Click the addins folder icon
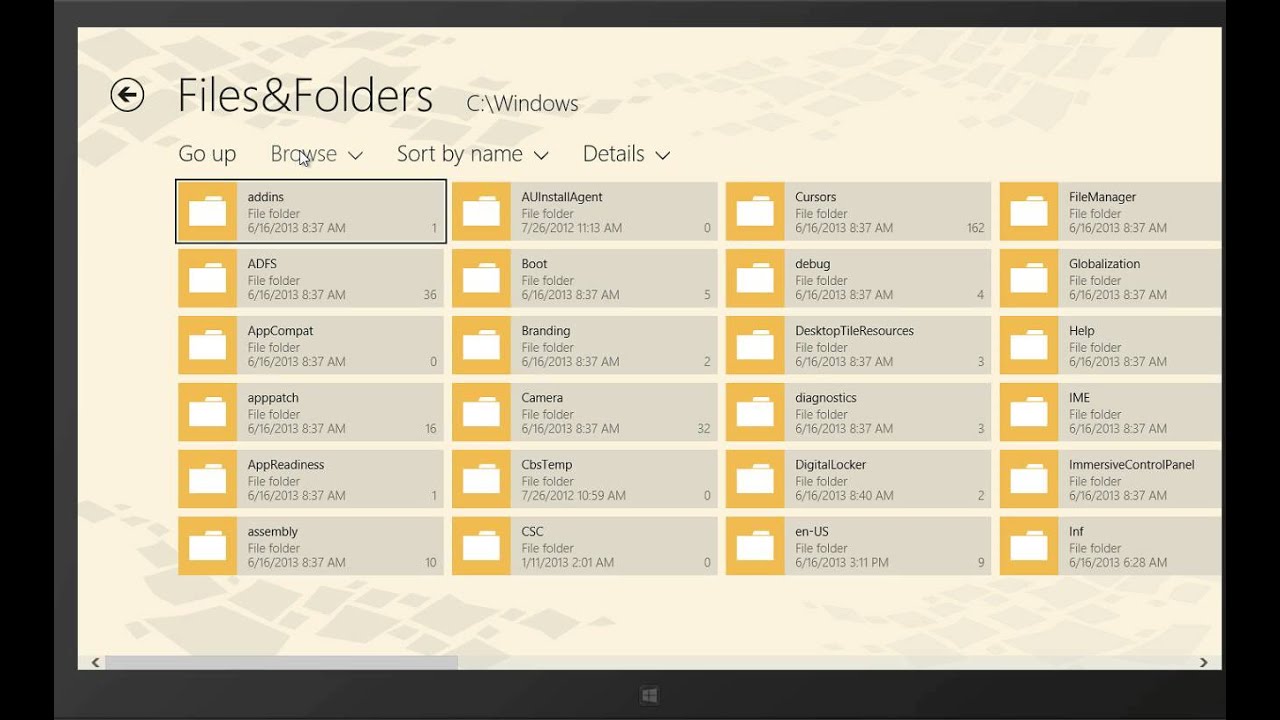 click(208, 212)
